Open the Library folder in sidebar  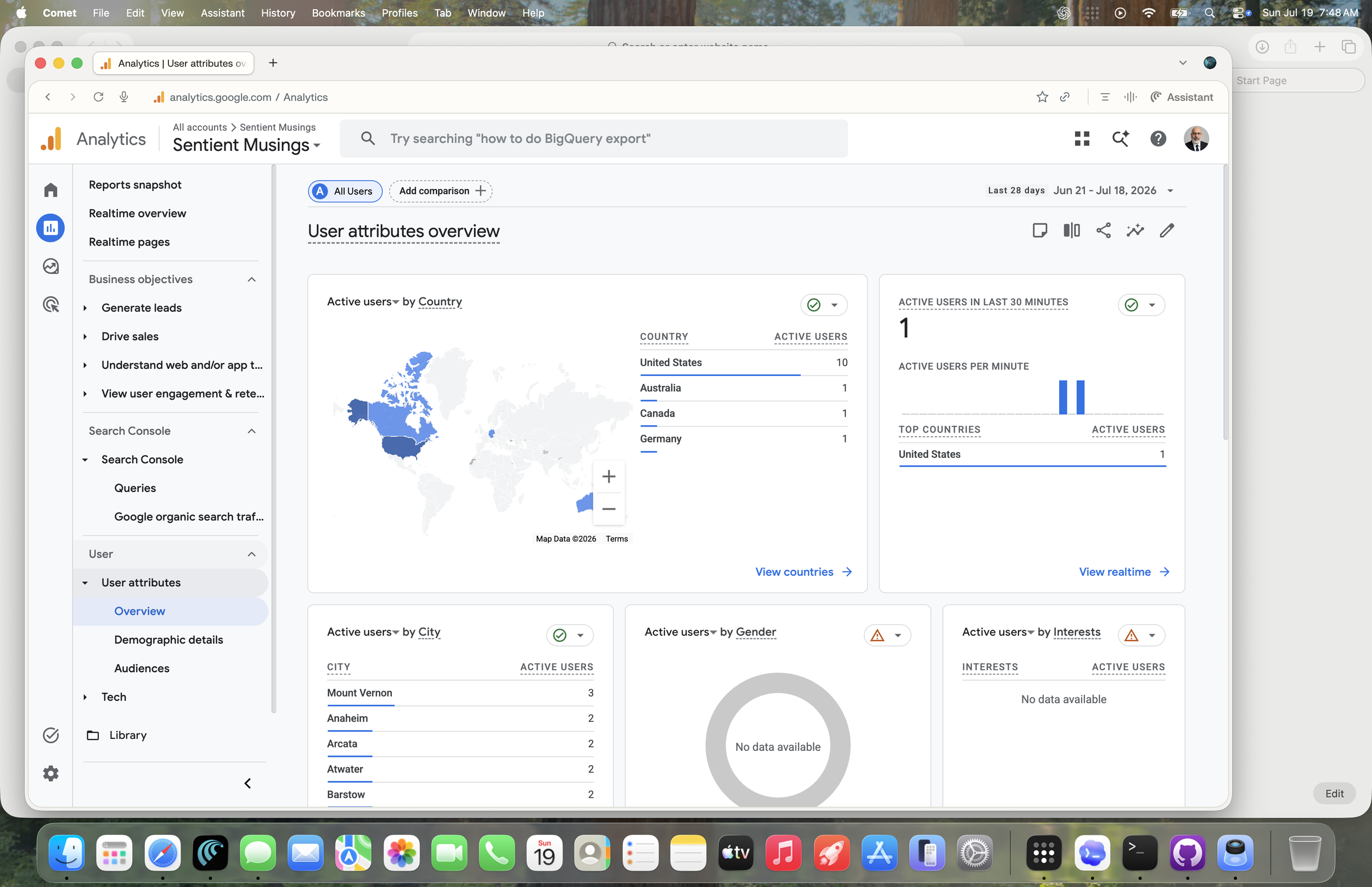click(x=117, y=735)
